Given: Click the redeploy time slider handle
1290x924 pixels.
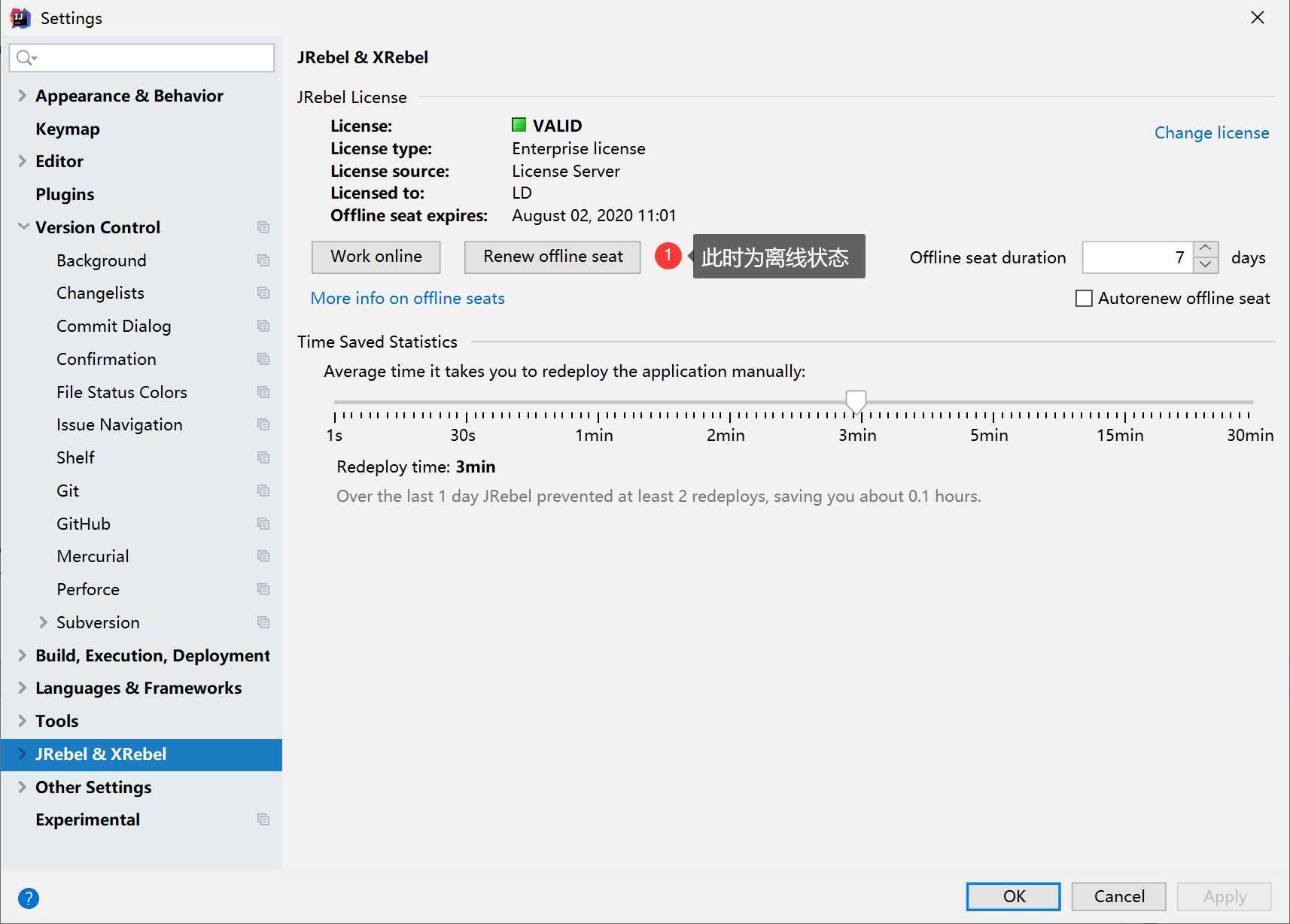Looking at the screenshot, I should [856, 401].
